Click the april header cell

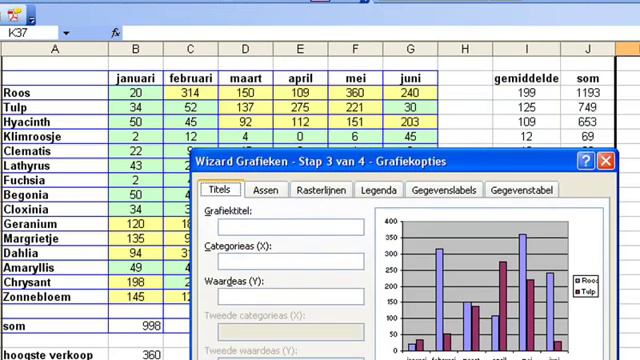coord(300,78)
